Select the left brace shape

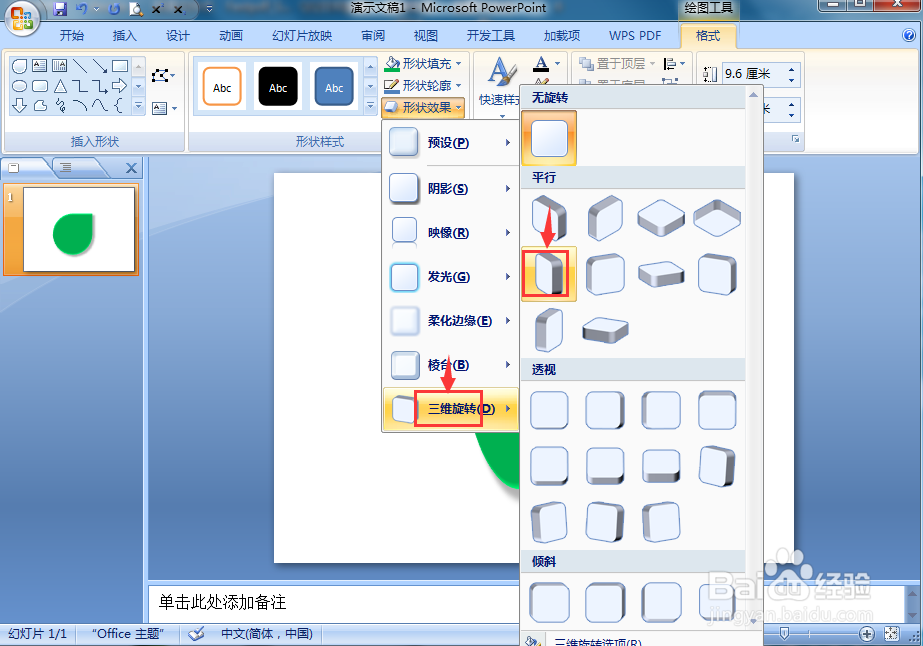tap(119, 106)
